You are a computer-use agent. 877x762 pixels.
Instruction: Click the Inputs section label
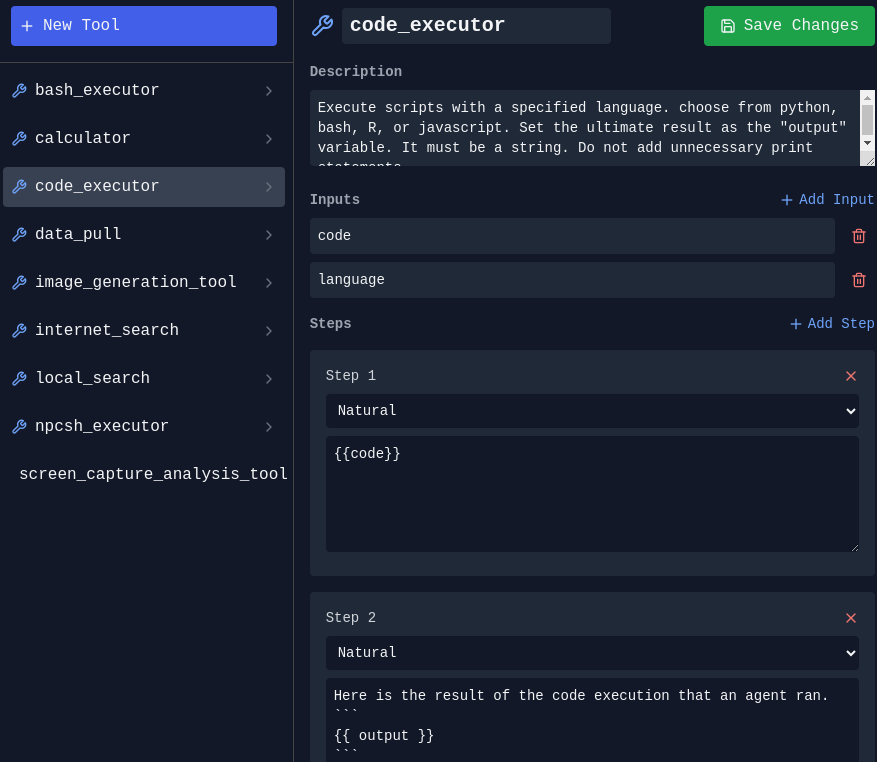tap(334, 200)
